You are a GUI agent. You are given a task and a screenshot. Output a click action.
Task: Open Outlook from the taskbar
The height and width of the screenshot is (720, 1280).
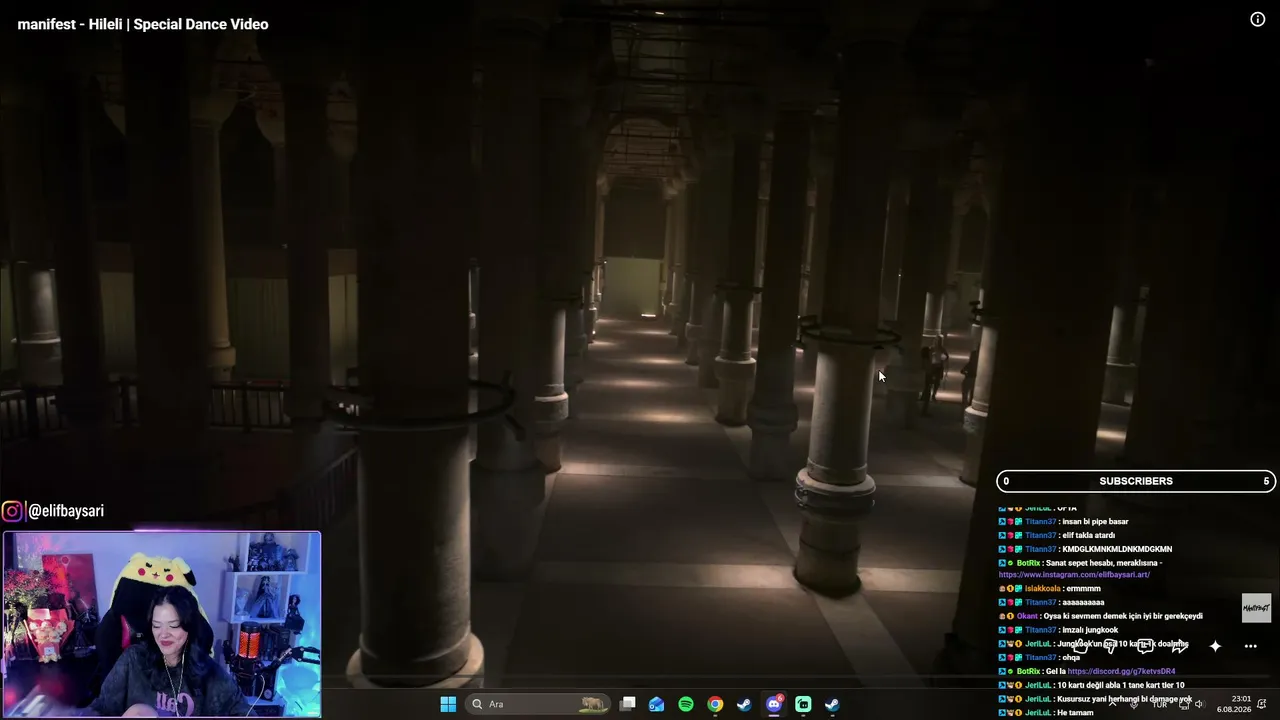coord(656,704)
